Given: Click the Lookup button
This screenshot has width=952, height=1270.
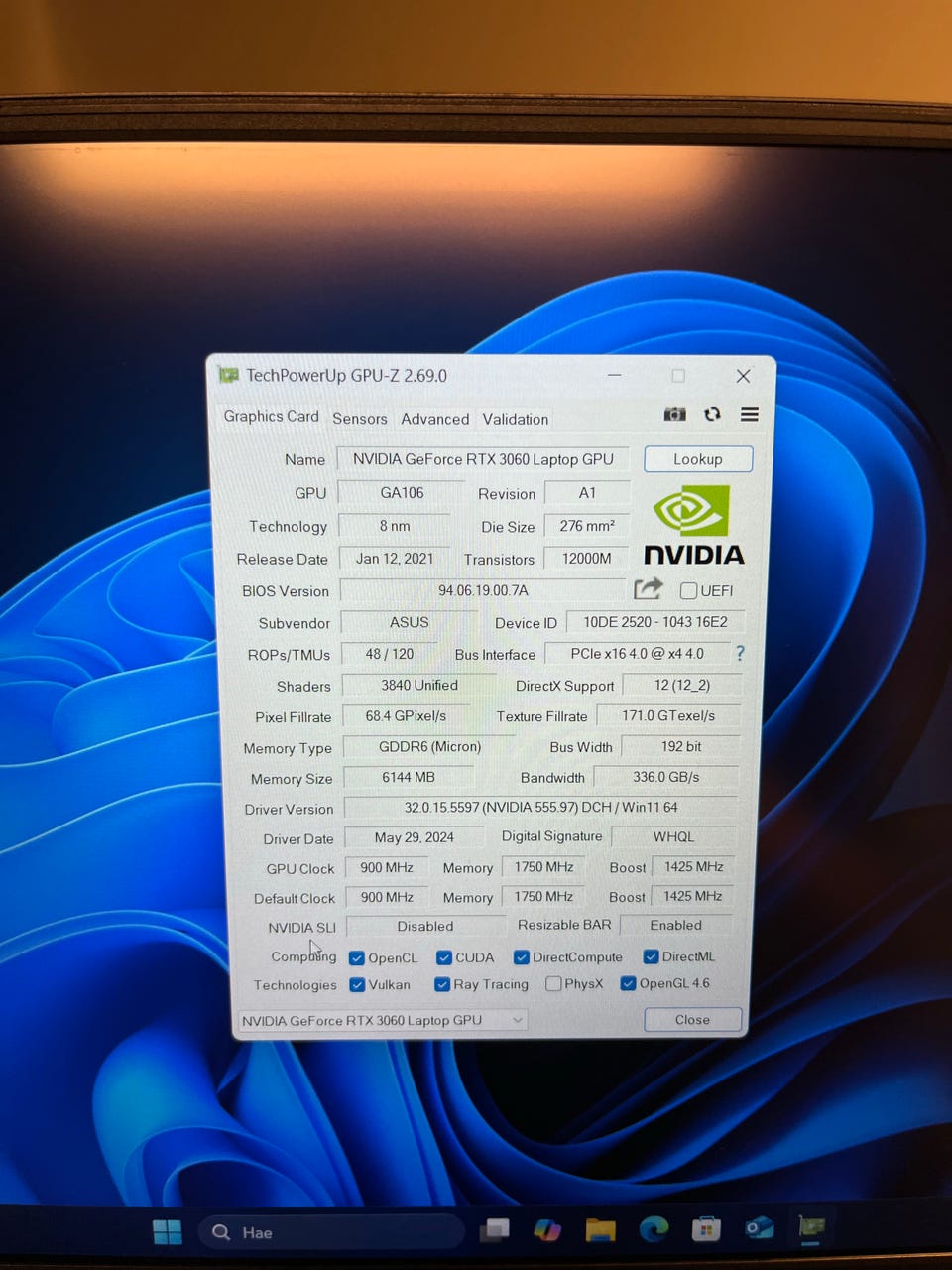Looking at the screenshot, I should (x=698, y=459).
